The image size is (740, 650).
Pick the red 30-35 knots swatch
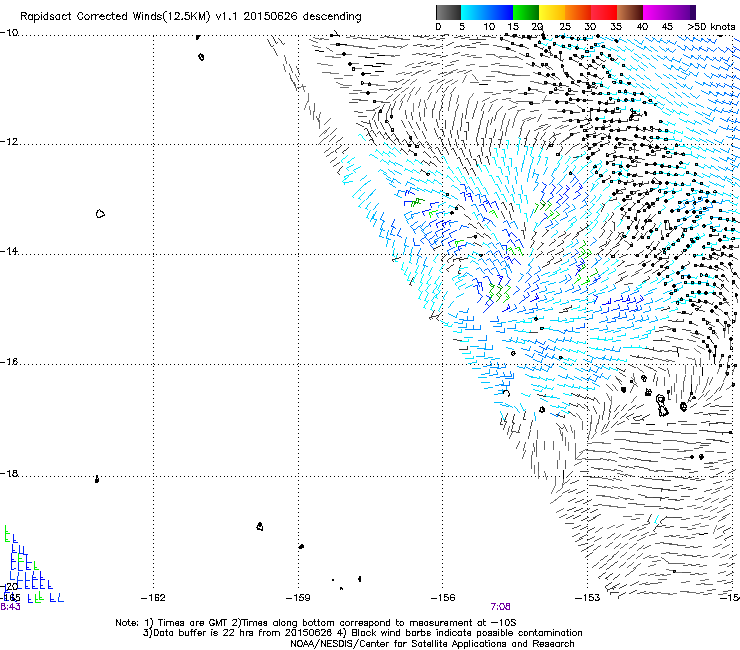(x=604, y=12)
